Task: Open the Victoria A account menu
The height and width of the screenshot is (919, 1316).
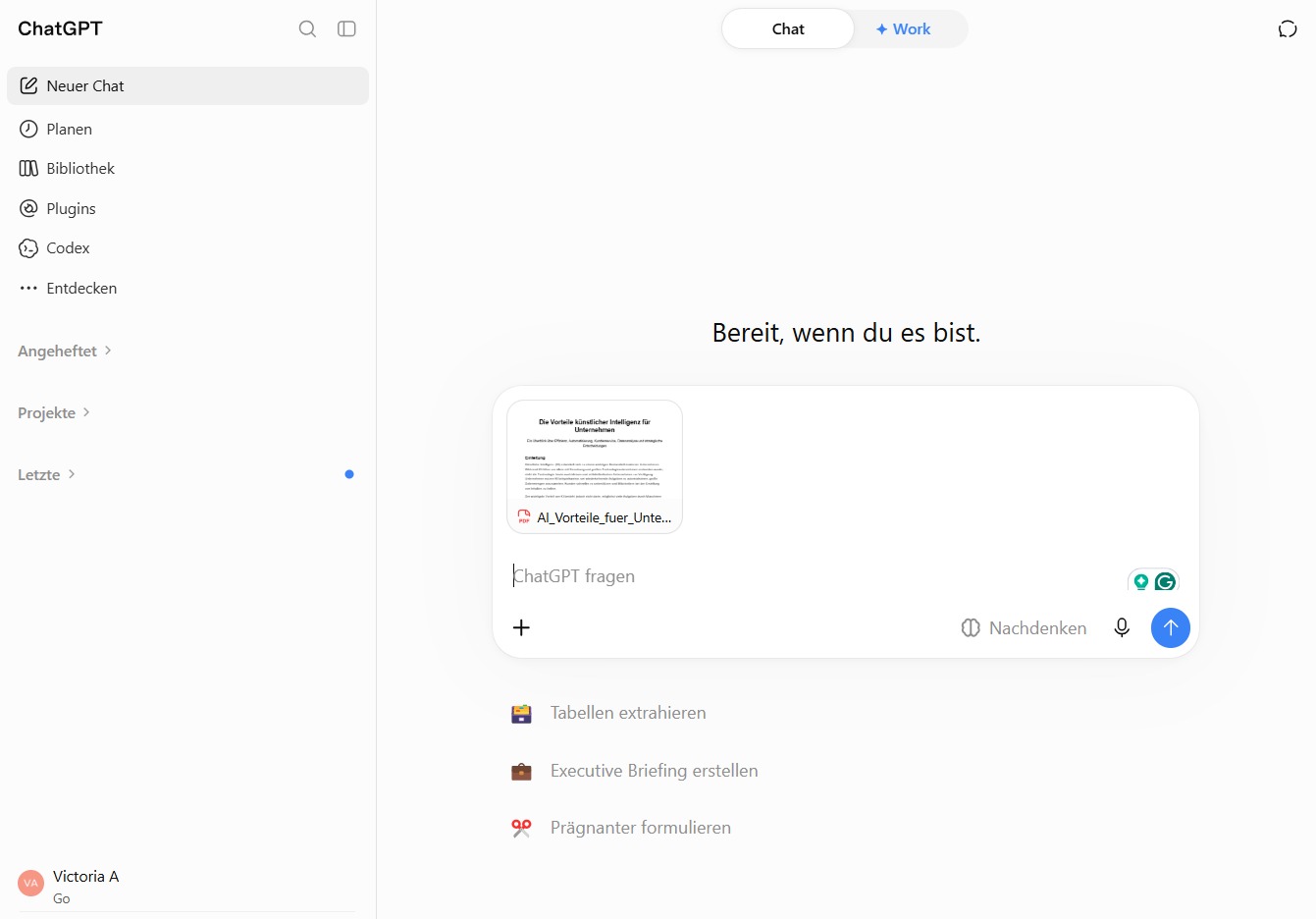Action: click(x=186, y=885)
